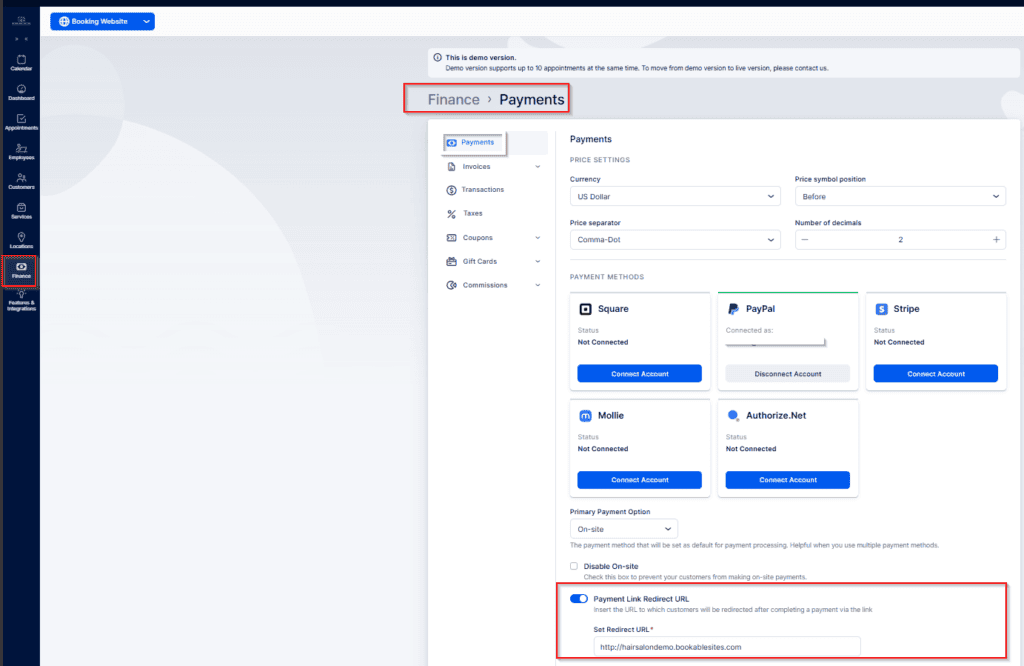
Task: Expand the Gift Cards submenu chevron
Action: (x=537, y=261)
